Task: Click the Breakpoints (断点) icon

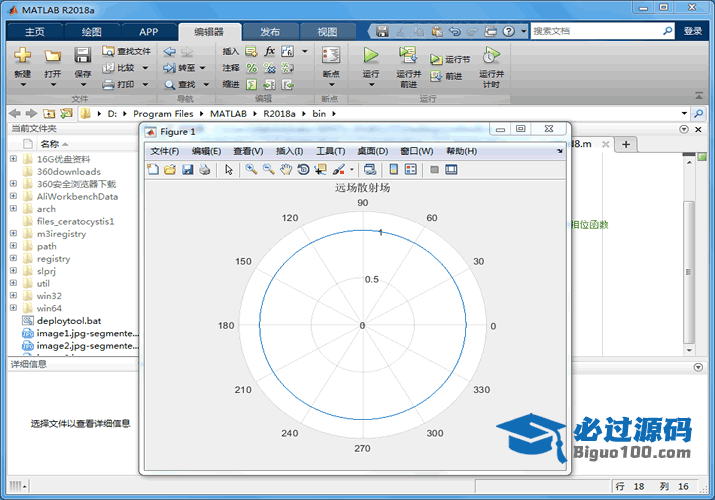Action: 331,56
